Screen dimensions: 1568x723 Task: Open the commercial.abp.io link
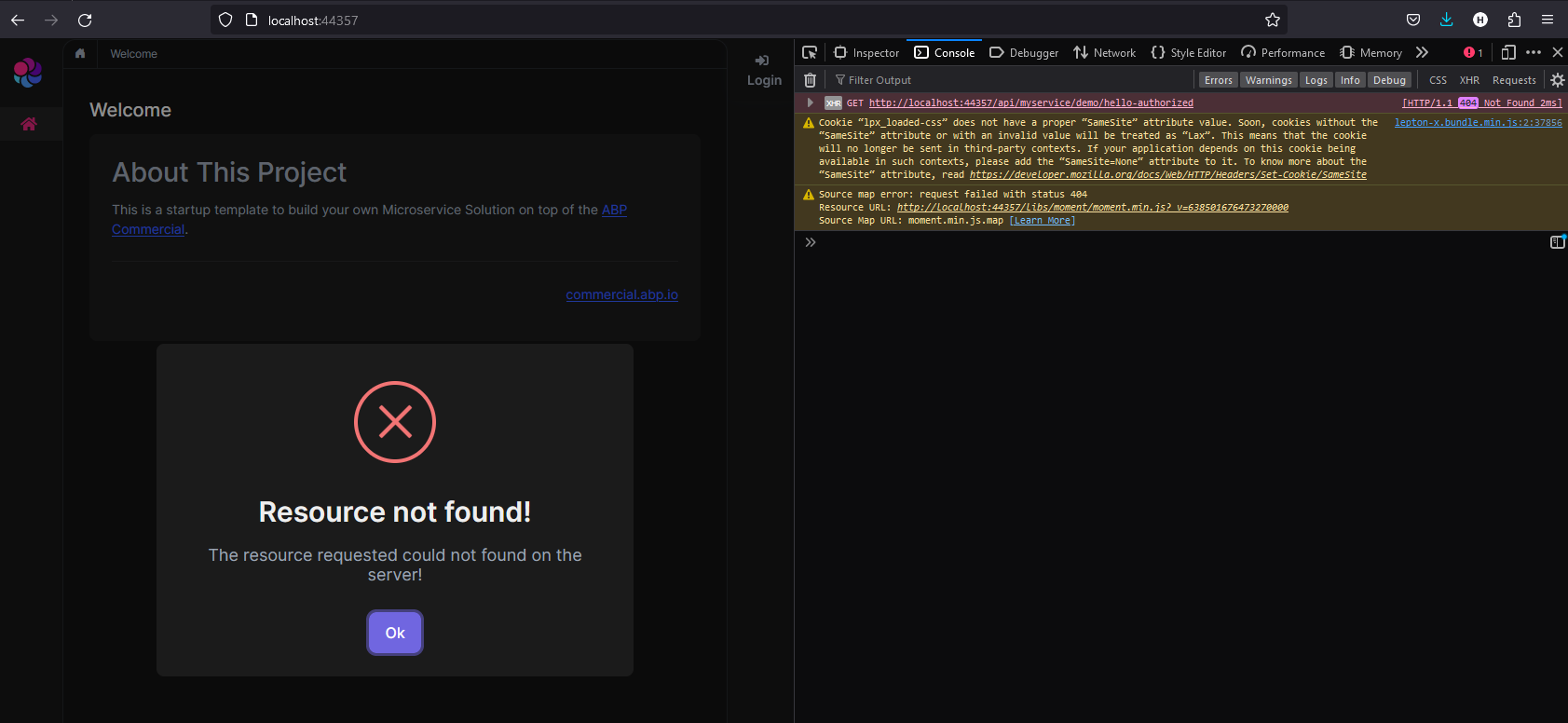[x=621, y=294]
